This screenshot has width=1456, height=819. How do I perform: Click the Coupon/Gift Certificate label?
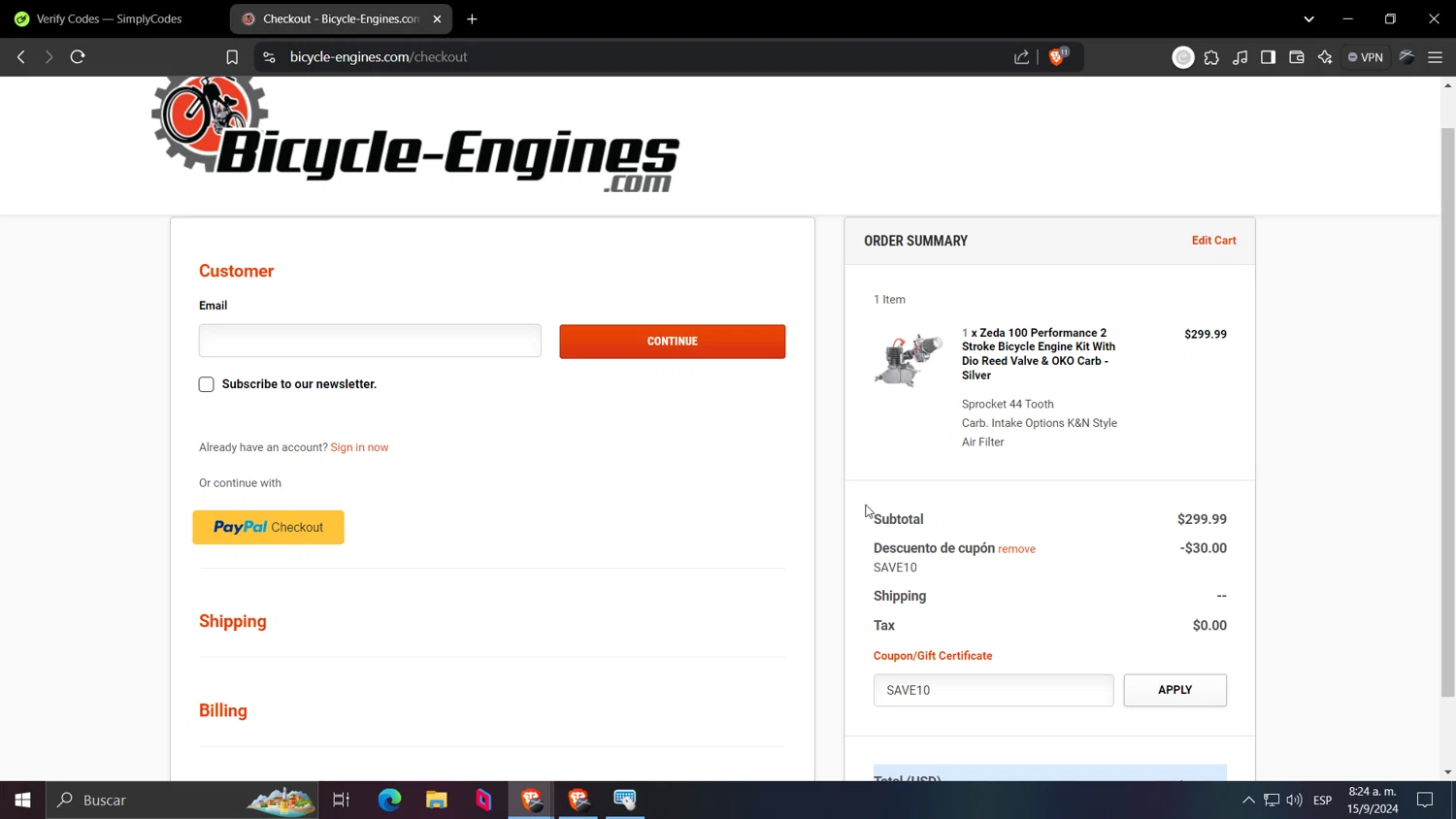pyautogui.click(x=933, y=656)
